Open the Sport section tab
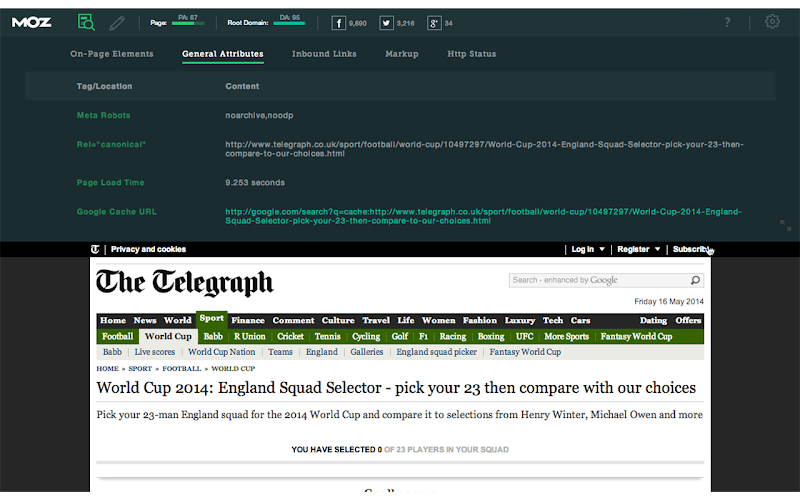 (212, 318)
